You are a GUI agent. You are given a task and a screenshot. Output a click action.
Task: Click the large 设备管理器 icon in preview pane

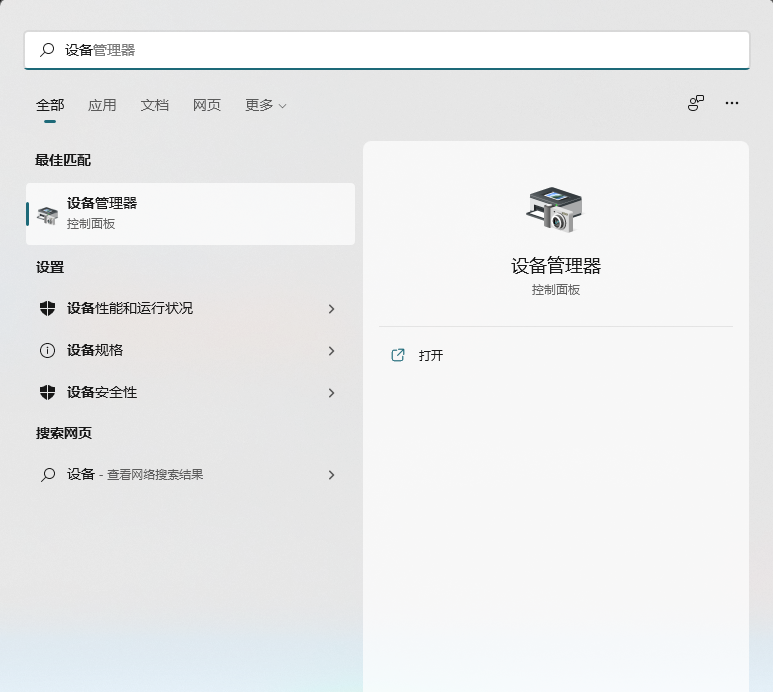tap(555, 210)
